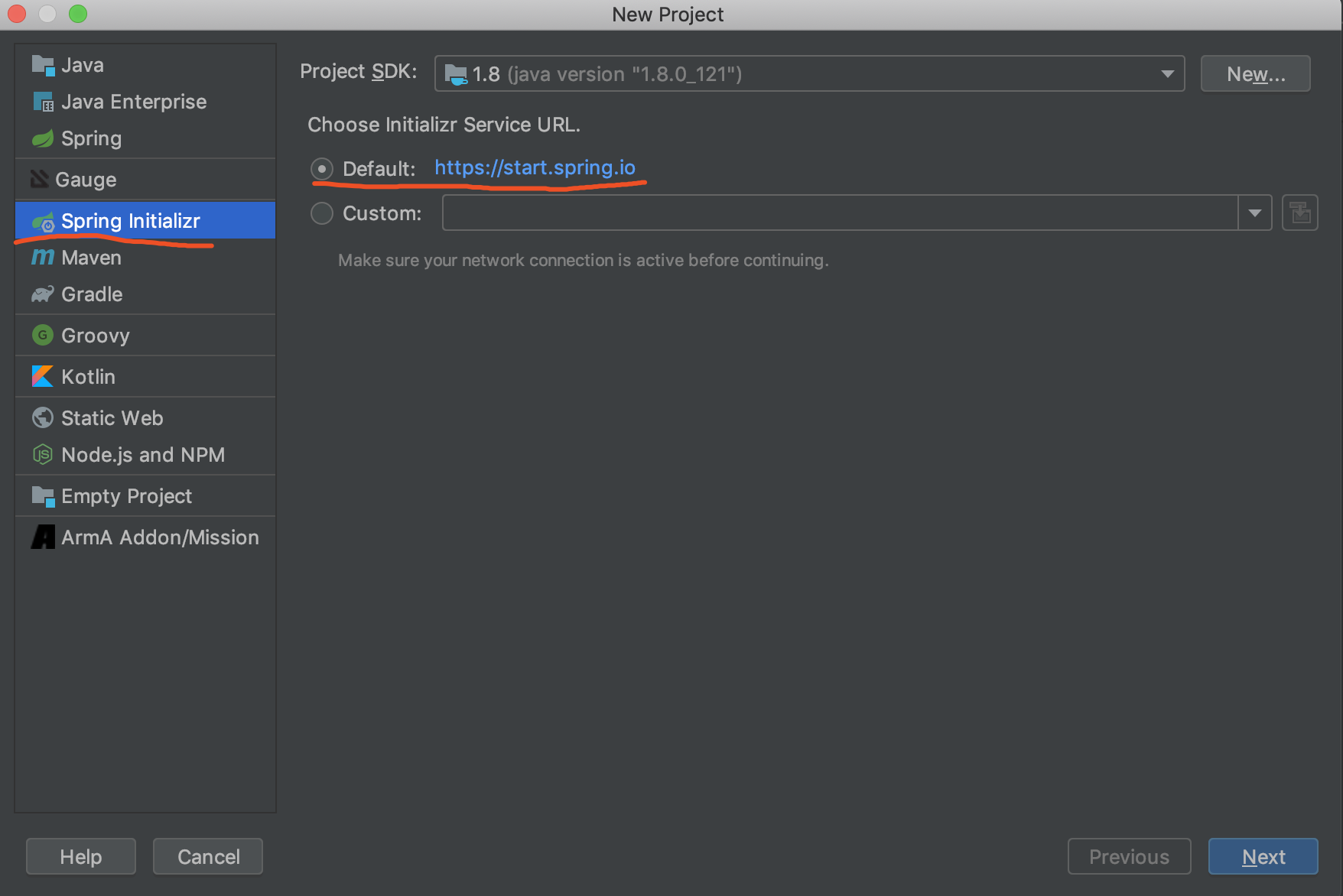Open the https://start.spring.io link
This screenshot has height=896, width=1343.
click(535, 167)
